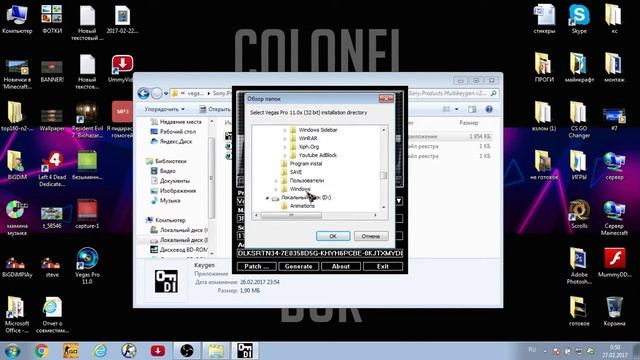
Task: Click Открыть in the Explorer toolbar
Action: [x=215, y=109]
